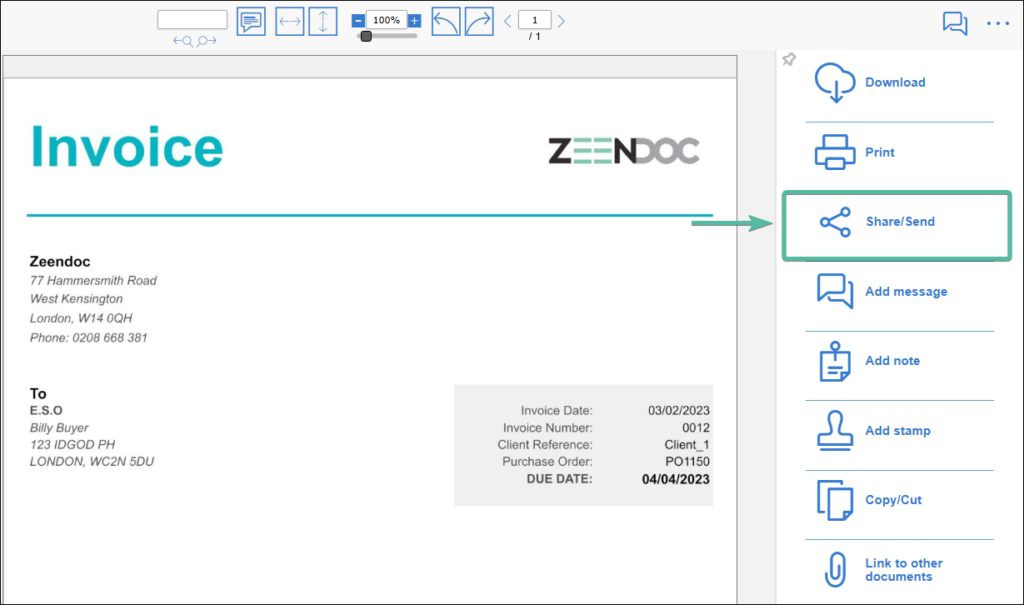Viewport: 1024px width, 605px height.
Task: Click the bold Zeendoc sender name
Action: pyautogui.click(x=60, y=261)
